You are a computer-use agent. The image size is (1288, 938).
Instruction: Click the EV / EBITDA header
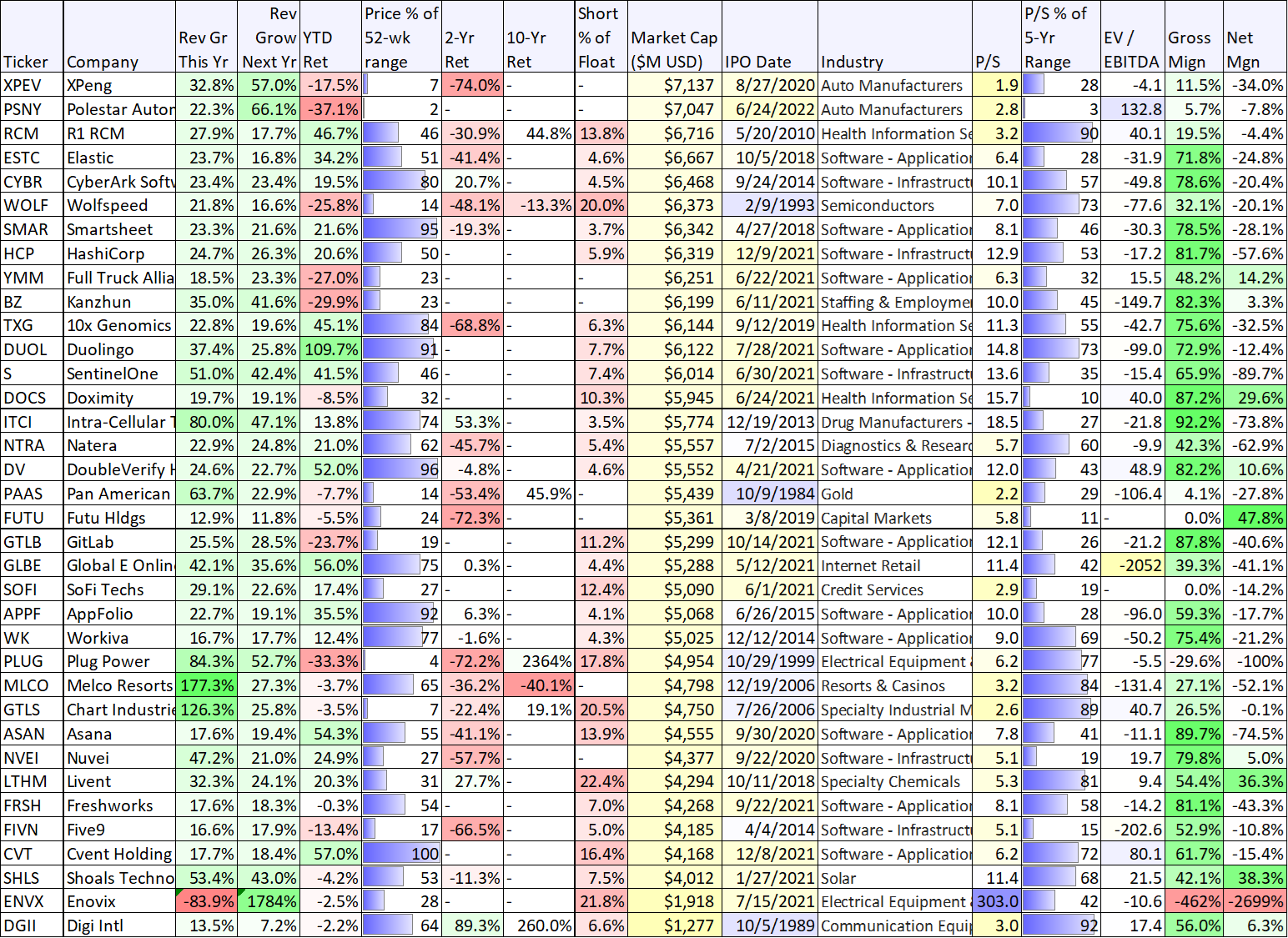pos(1132,37)
